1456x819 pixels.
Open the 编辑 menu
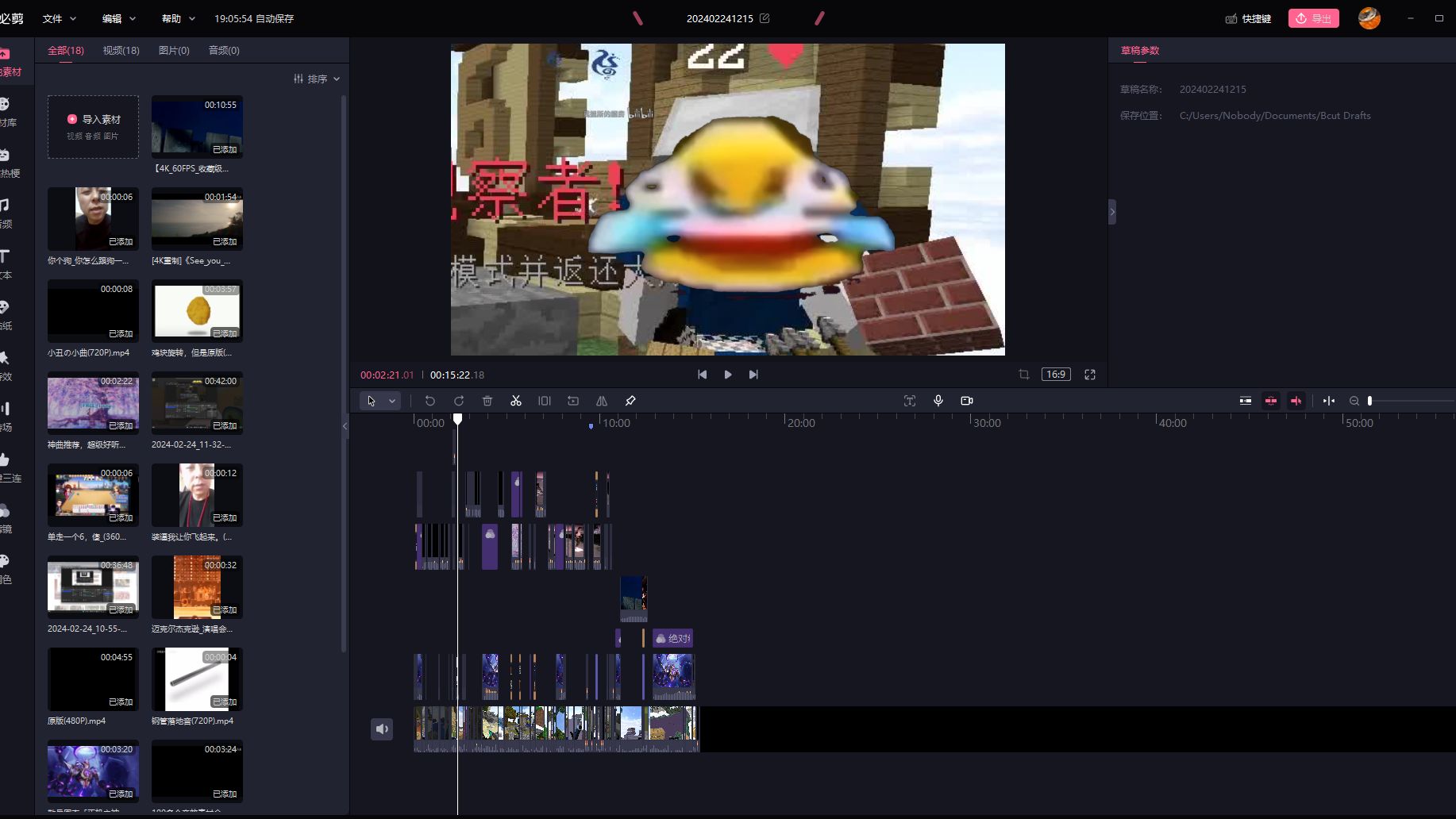(119, 18)
